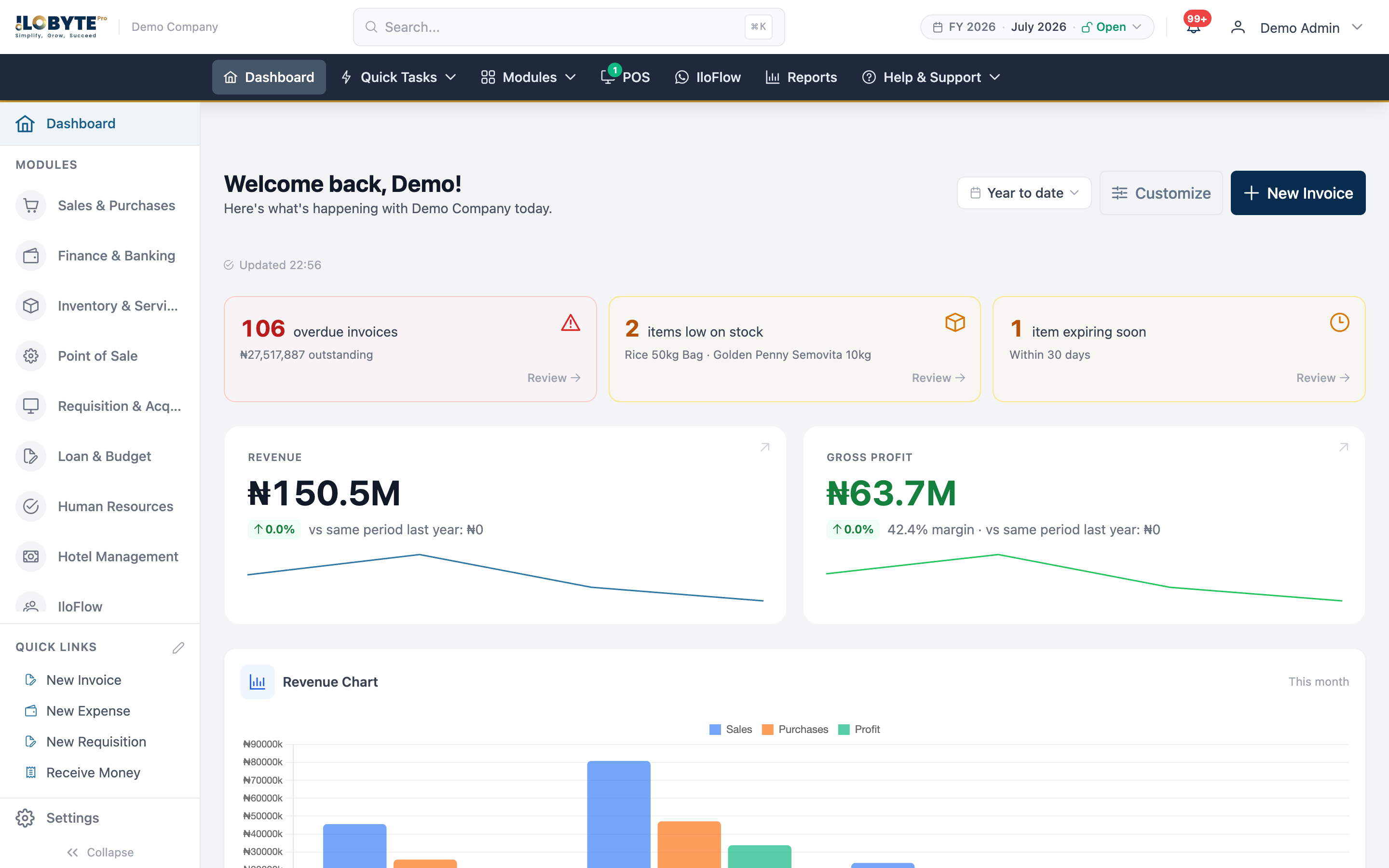The width and height of the screenshot is (1389, 868).
Task: Open the Human Resources module
Action: [100, 506]
